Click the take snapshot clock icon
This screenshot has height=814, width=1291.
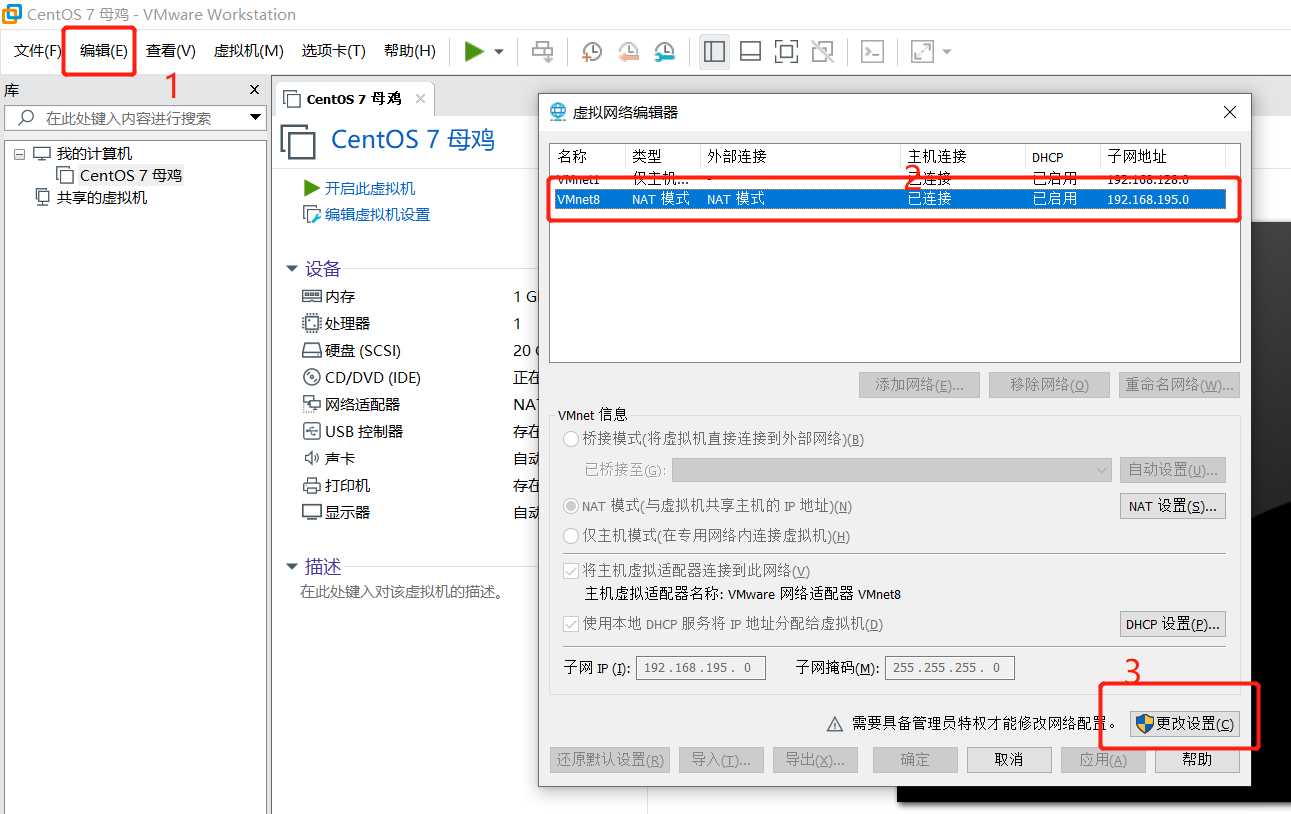coord(592,51)
